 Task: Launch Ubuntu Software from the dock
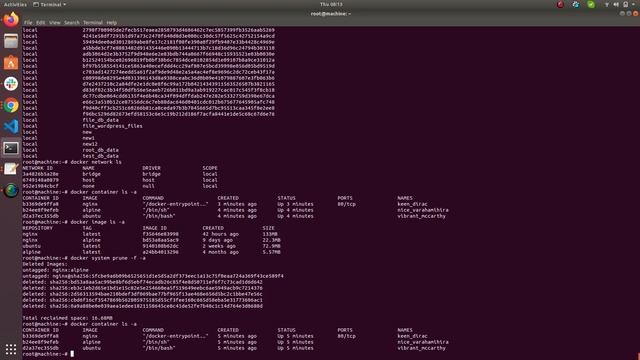click(x=11, y=62)
